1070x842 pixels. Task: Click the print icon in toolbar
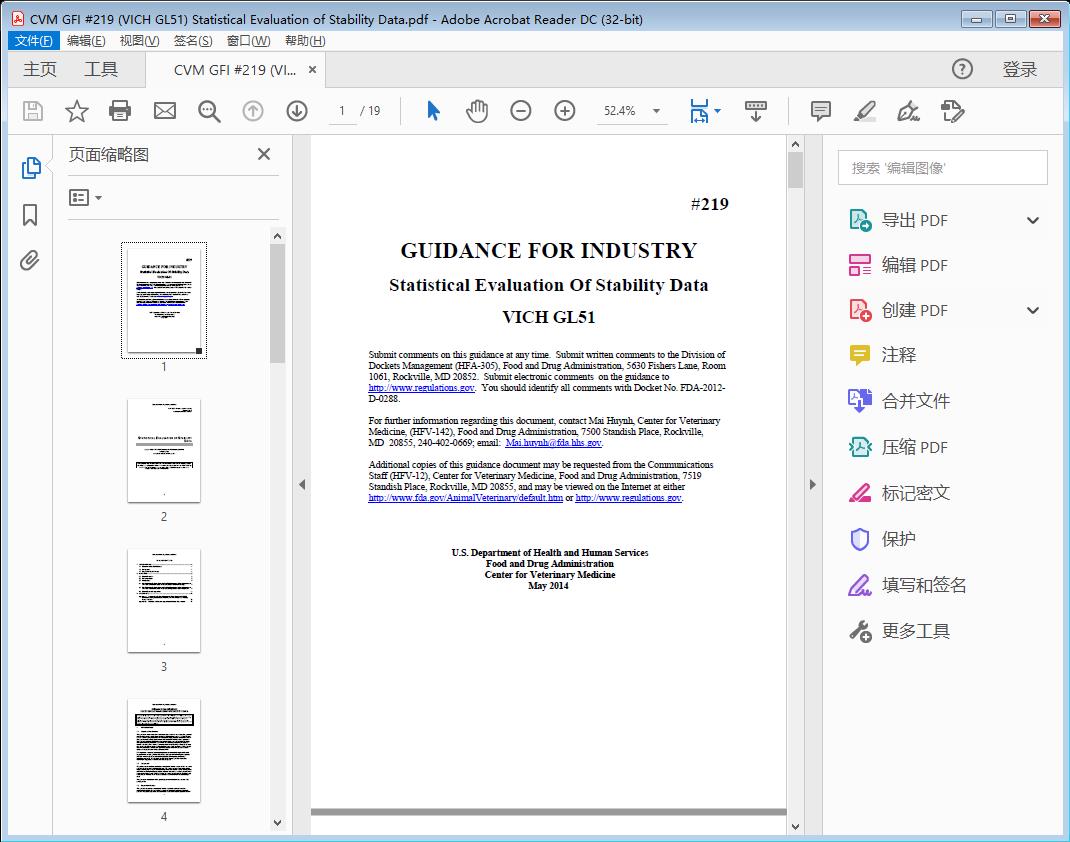point(120,111)
